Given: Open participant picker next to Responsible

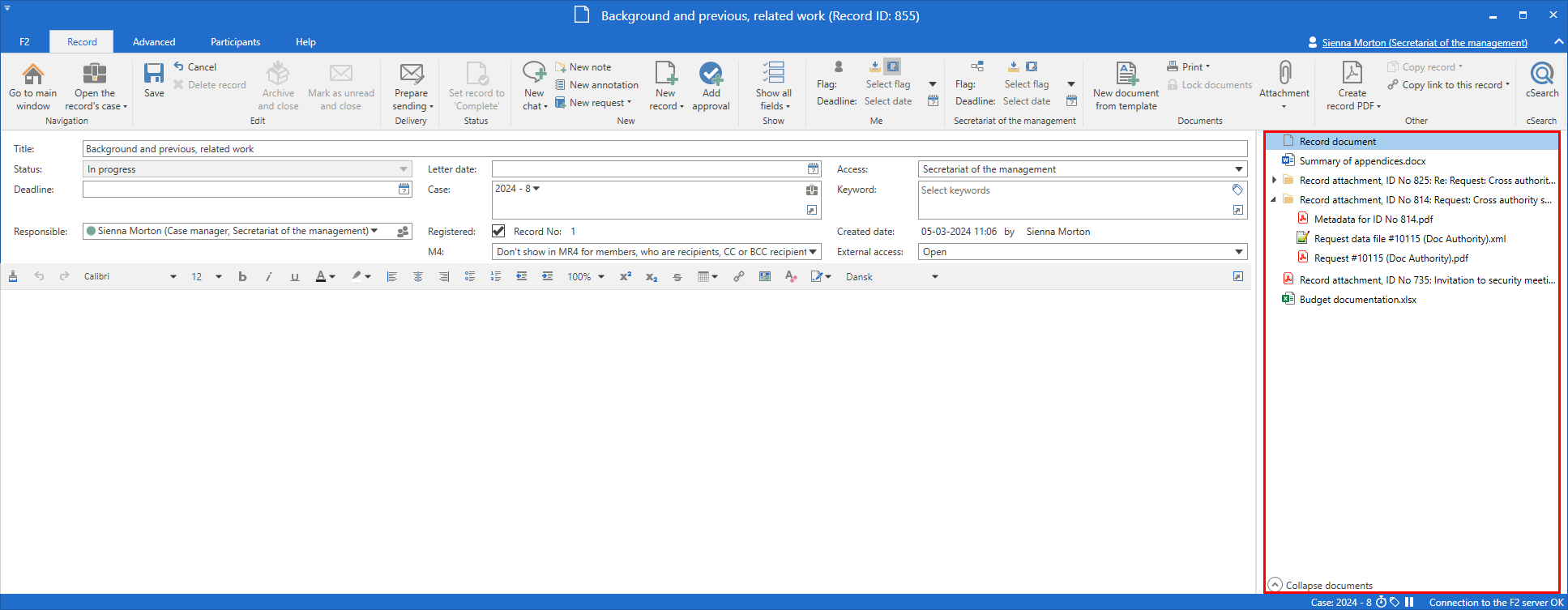Looking at the screenshot, I should point(403,232).
